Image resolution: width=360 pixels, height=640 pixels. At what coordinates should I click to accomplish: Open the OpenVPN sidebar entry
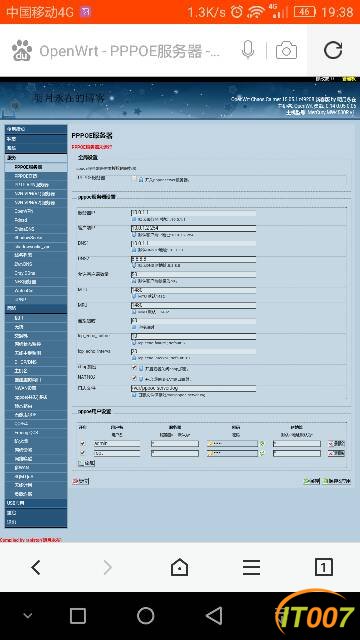[x=36, y=211]
